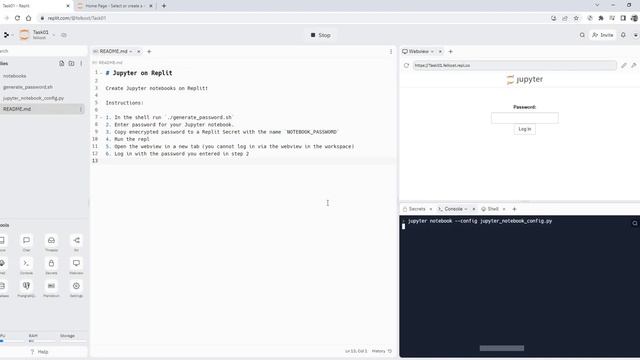The image size is (640, 360).
Task: Open the browser extensions puzzle icon
Action: coord(601,18)
